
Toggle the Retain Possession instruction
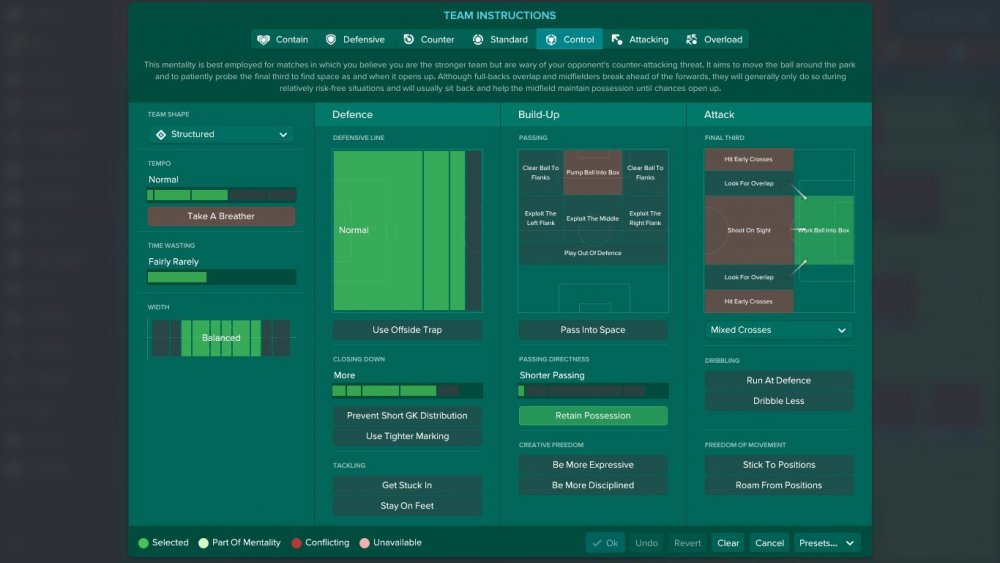pyautogui.click(x=593, y=416)
